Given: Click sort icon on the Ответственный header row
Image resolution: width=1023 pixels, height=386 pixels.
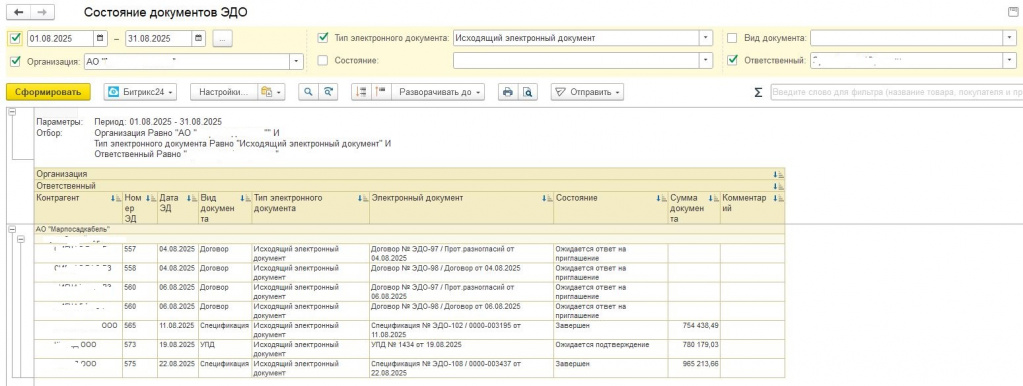Looking at the screenshot, I should tap(778, 186).
